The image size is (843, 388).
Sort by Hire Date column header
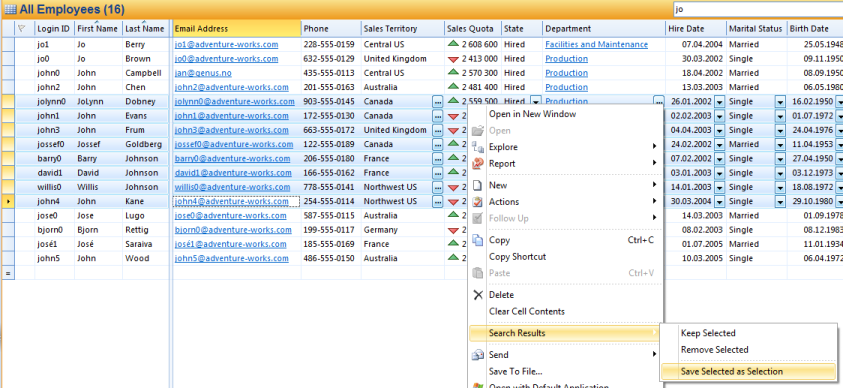pos(696,28)
